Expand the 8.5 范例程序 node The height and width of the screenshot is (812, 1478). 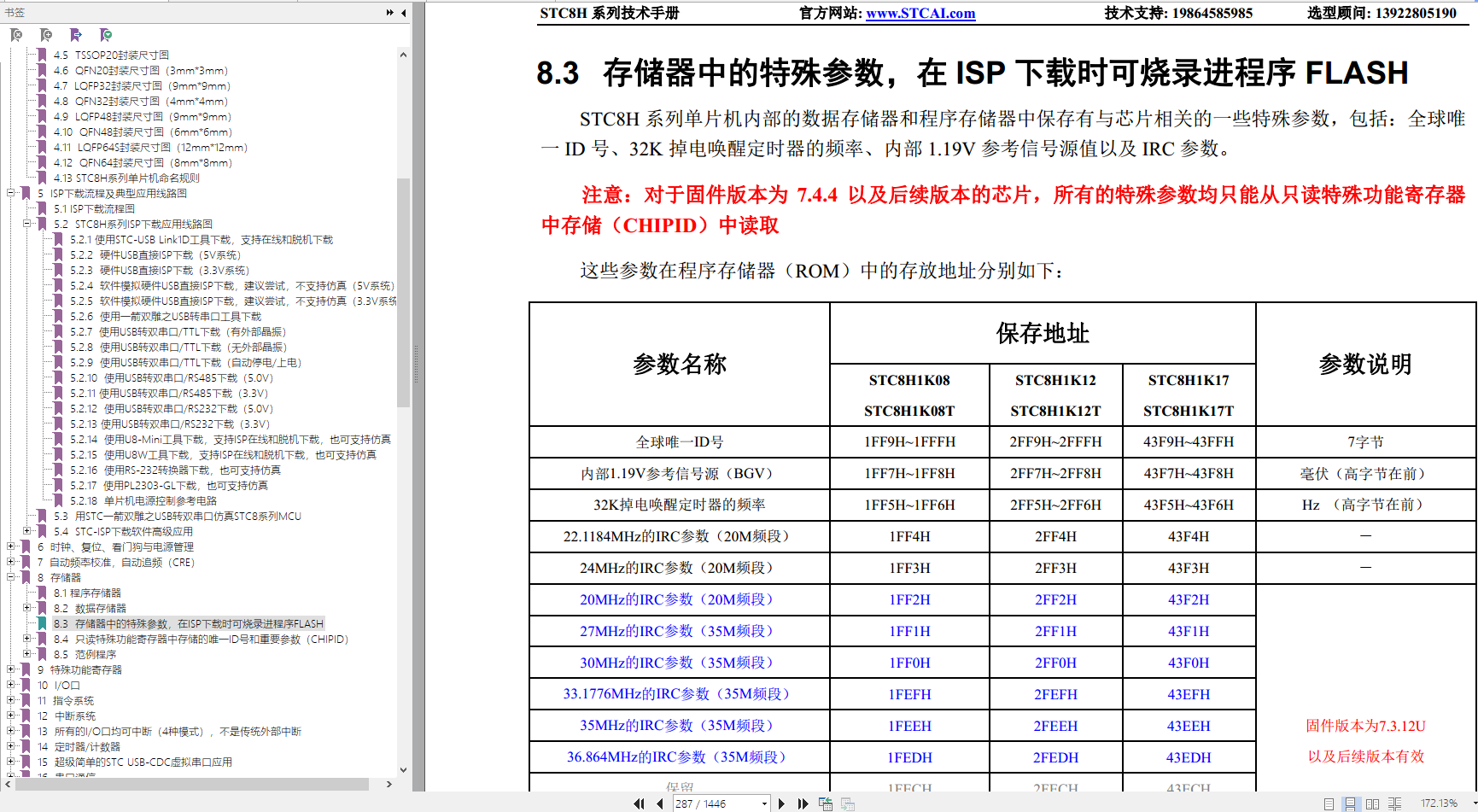(x=27, y=654)
